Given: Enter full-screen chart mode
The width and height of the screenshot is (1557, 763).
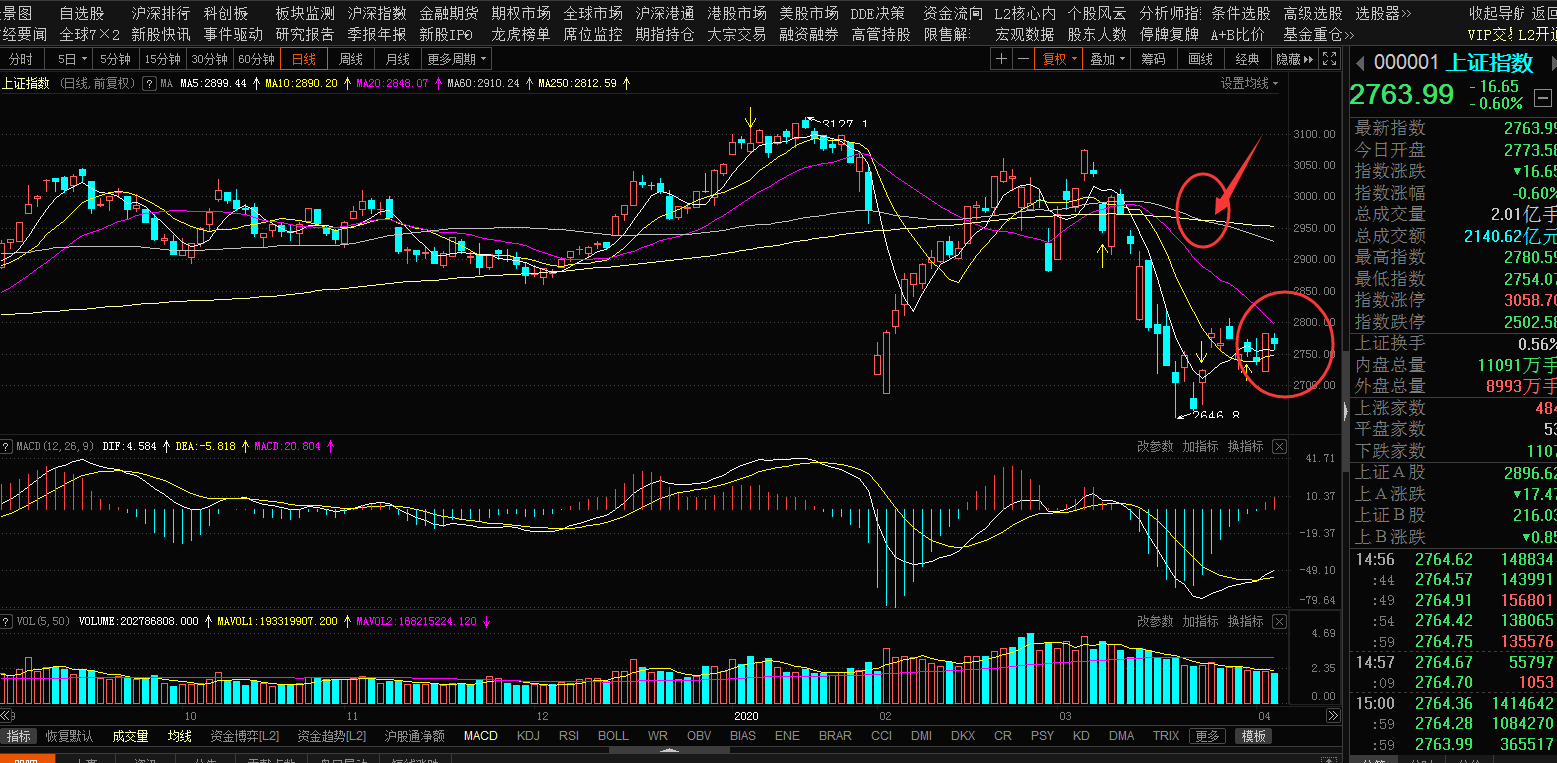Looking at the screenshot, I should 1329,59.
